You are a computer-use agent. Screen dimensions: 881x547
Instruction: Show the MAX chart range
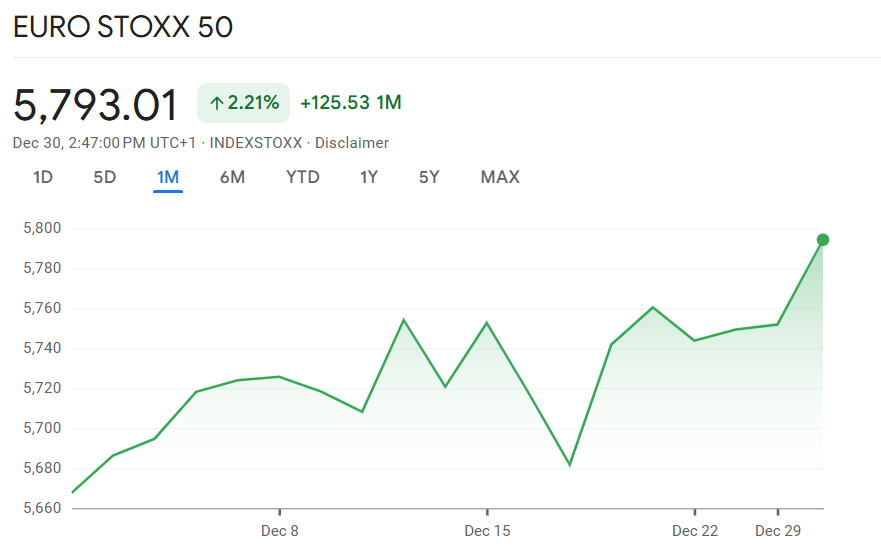[500, 177]
